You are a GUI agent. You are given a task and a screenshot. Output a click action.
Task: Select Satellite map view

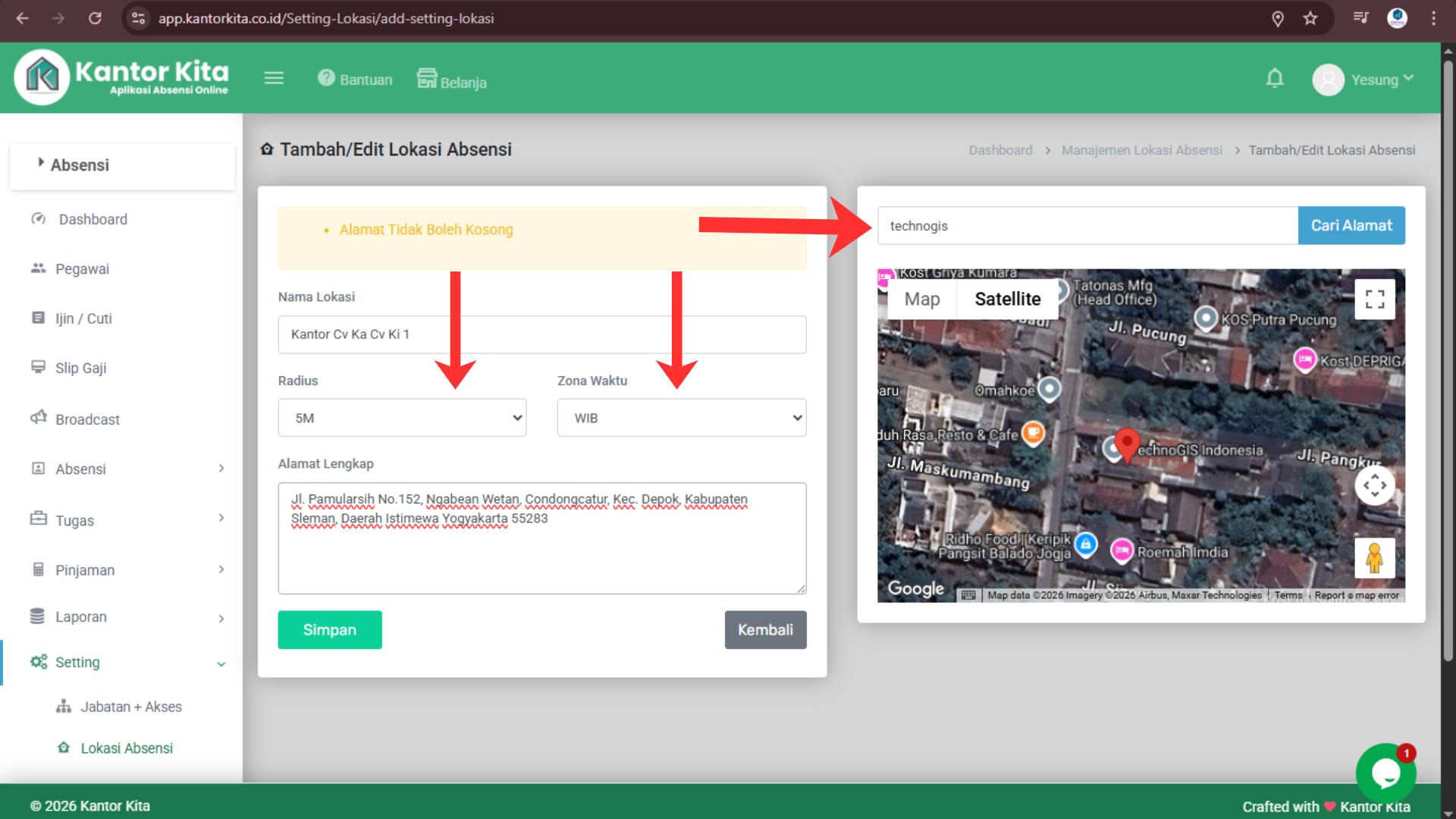pyautogui.click(x=1007, y=300)
